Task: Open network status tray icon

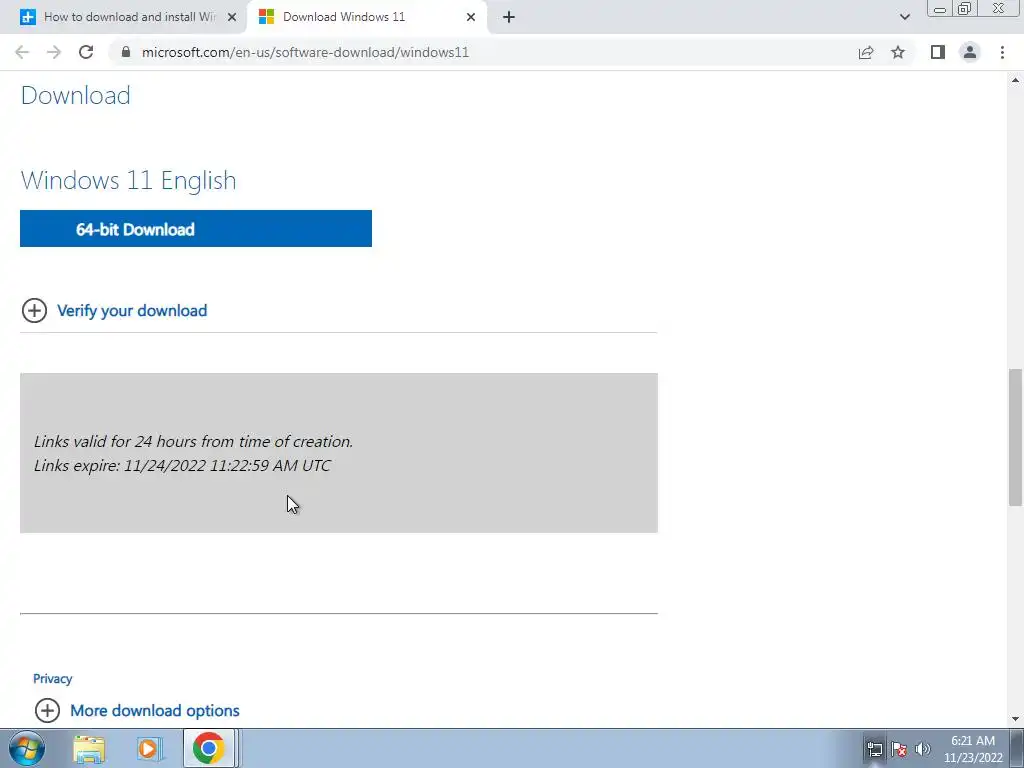Action: pyautogui.click(x=874, y=749)
